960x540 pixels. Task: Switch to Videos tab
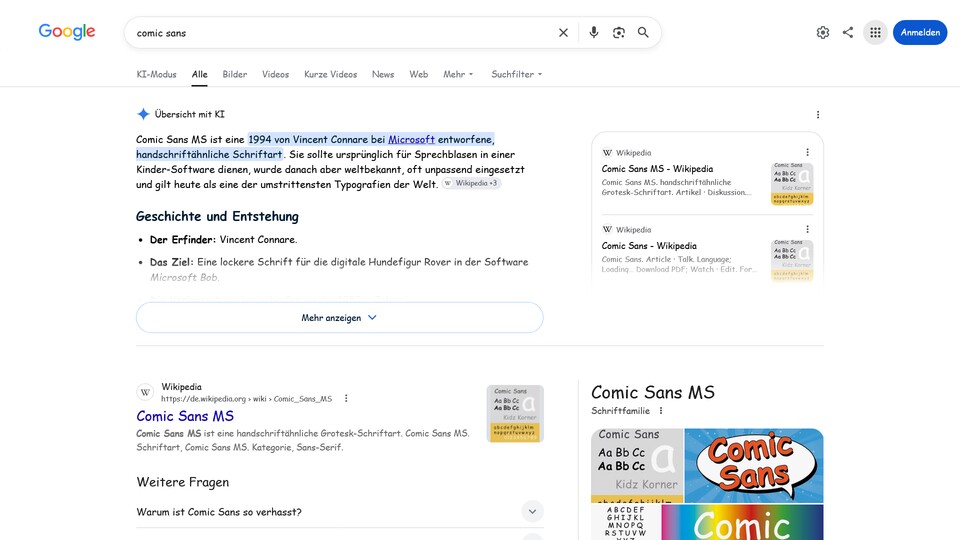click(276, 74)
